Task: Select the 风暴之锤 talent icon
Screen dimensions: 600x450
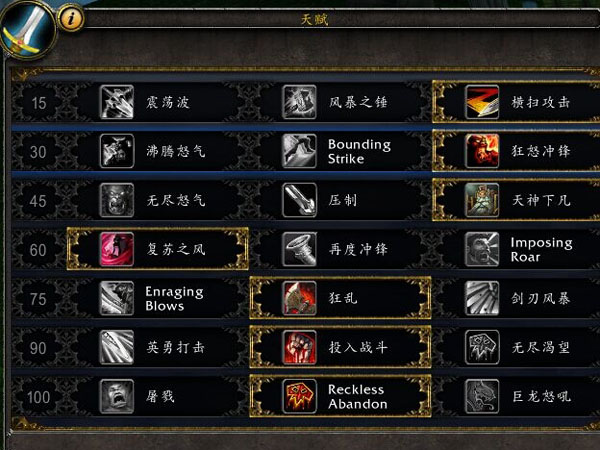Action: pyautogui.click(x=299, y=102)
